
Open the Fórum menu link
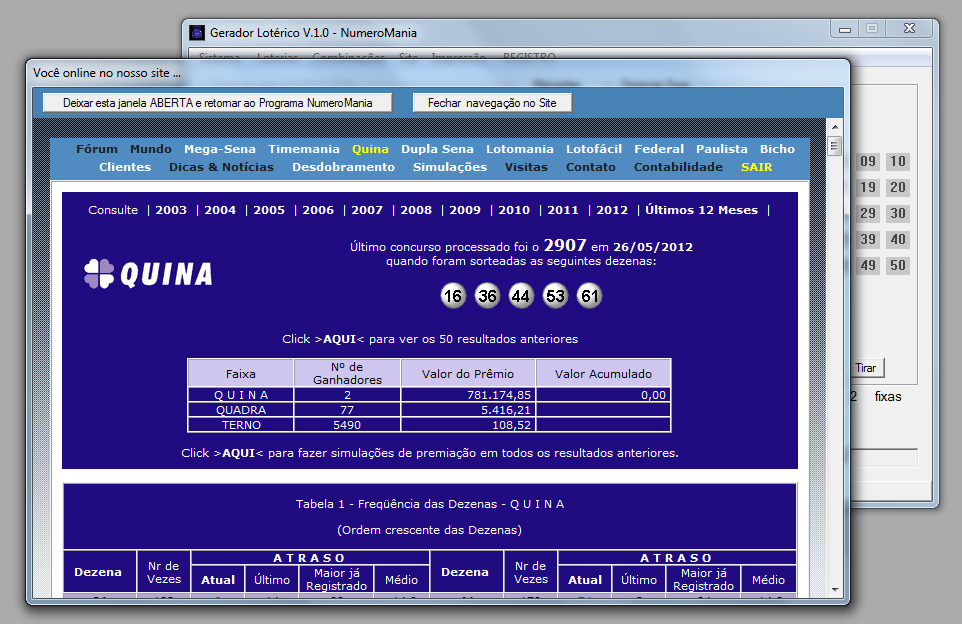pos(97,149)
